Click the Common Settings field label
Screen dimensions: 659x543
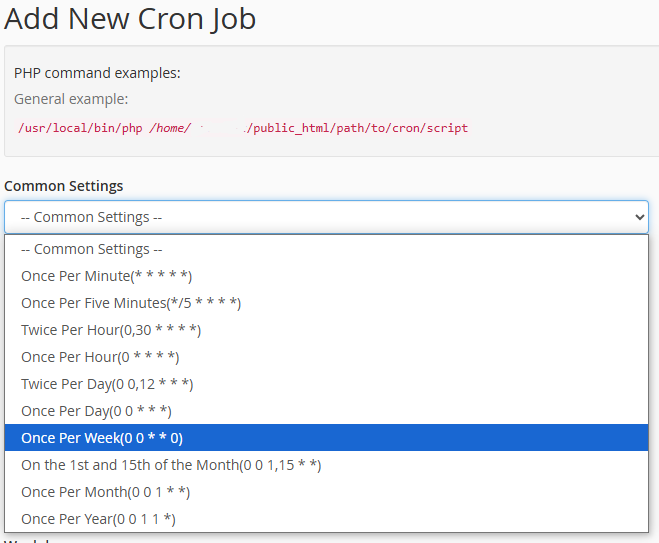point(64,186)
